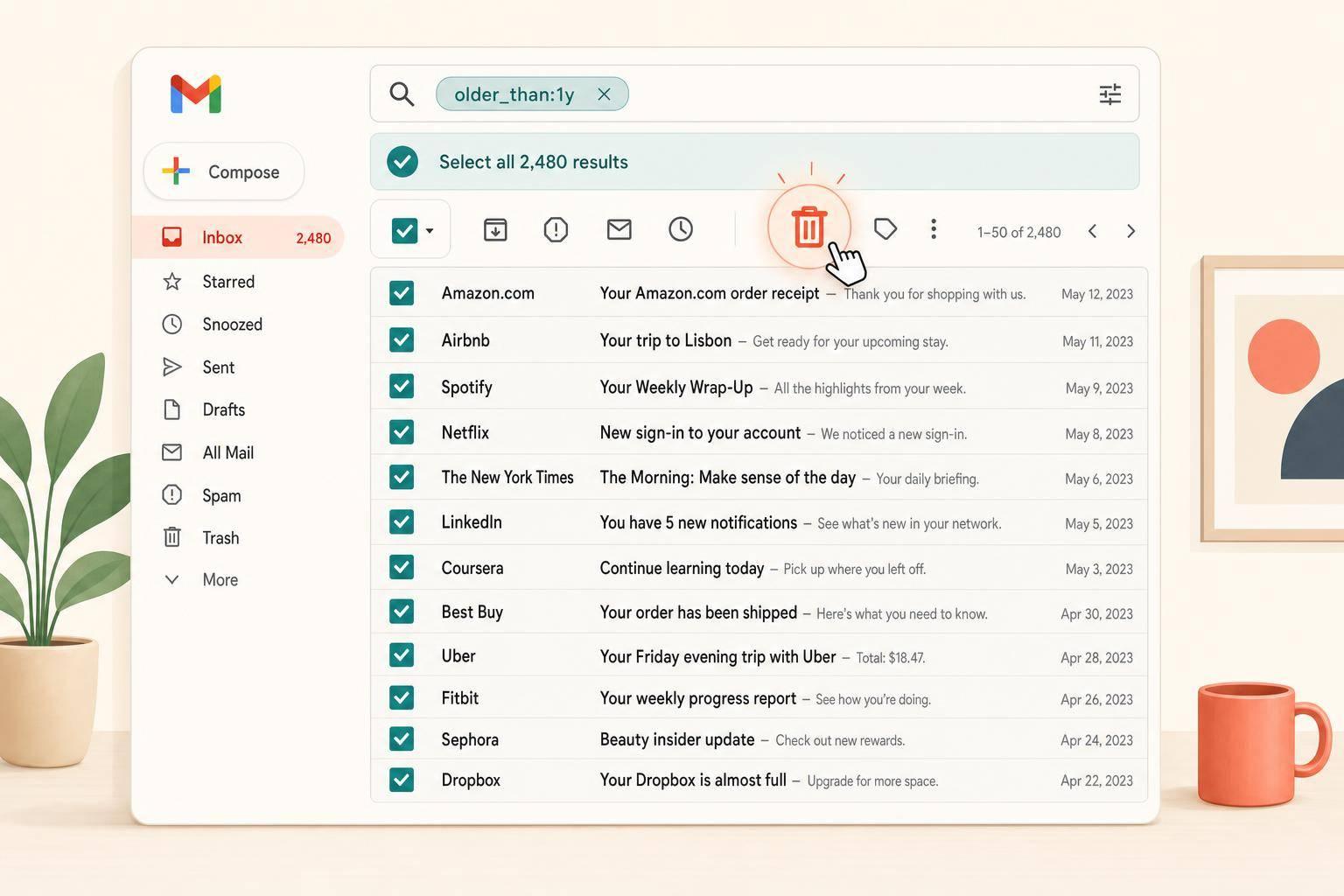Open the All Mail folder
1344x896 pixels.
coord(227,452)
